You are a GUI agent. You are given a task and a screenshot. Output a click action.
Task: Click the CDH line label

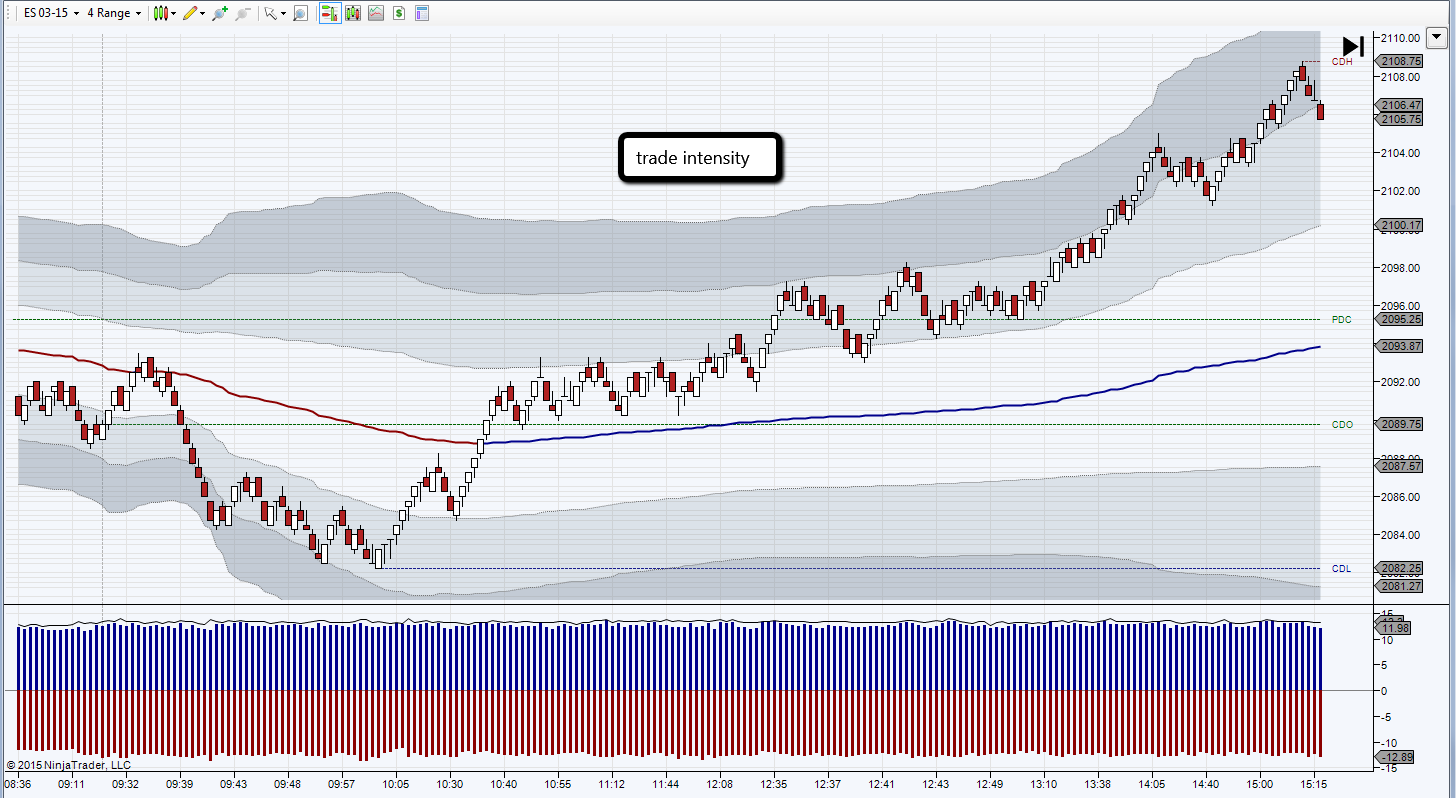1342,61
